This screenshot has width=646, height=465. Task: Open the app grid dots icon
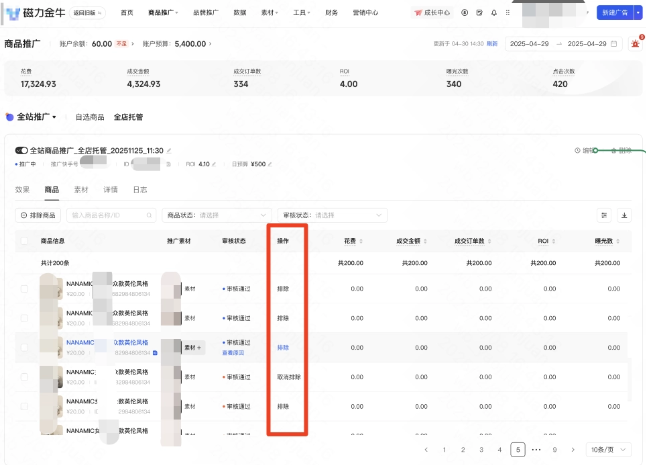coord(508,13)
